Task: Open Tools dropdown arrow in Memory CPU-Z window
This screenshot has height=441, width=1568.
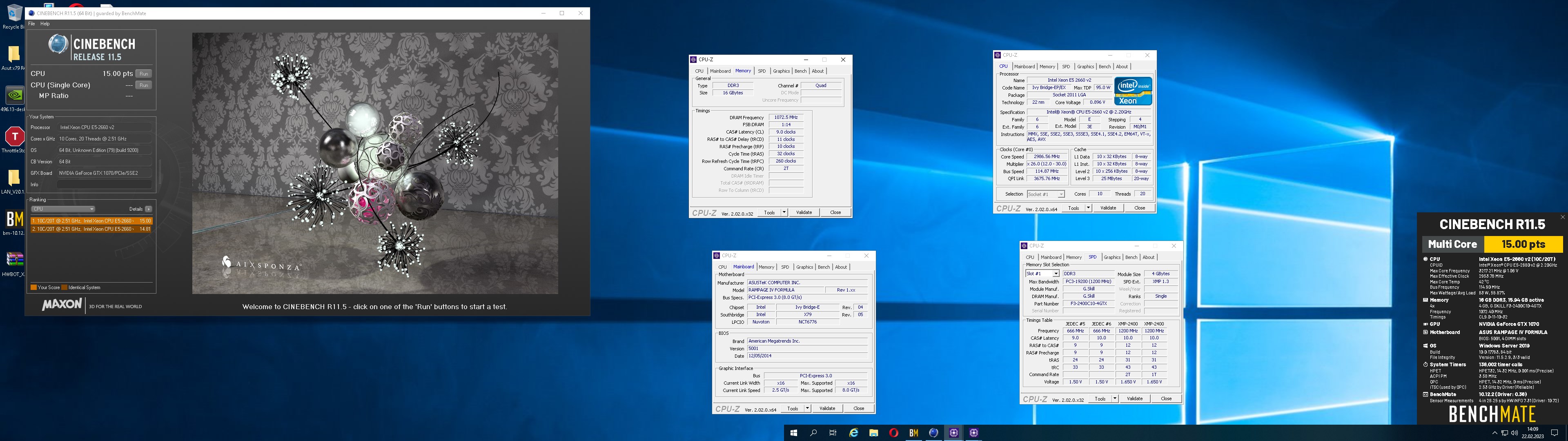Action: pos(784,213)
